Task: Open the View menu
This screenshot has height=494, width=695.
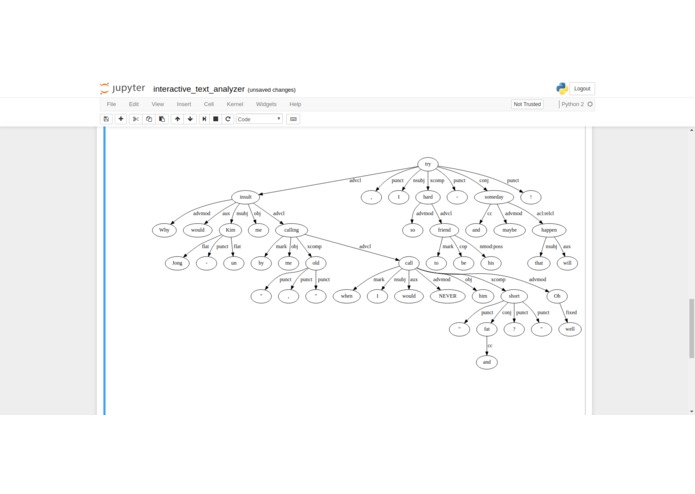Action: click(158, 104)
